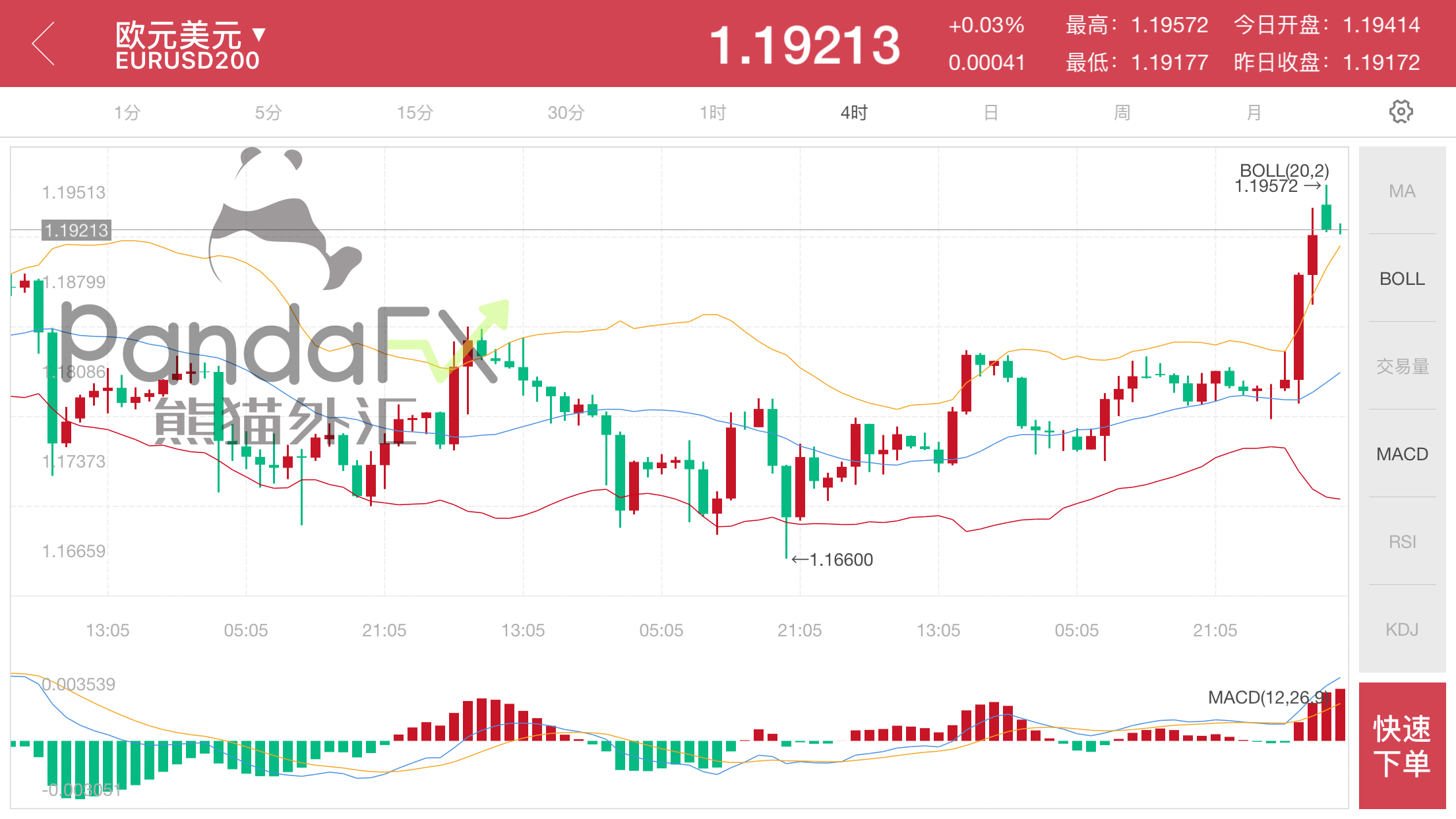Enable the RSI indicator
This screenshot has height=819, width=1456.
1402,542
